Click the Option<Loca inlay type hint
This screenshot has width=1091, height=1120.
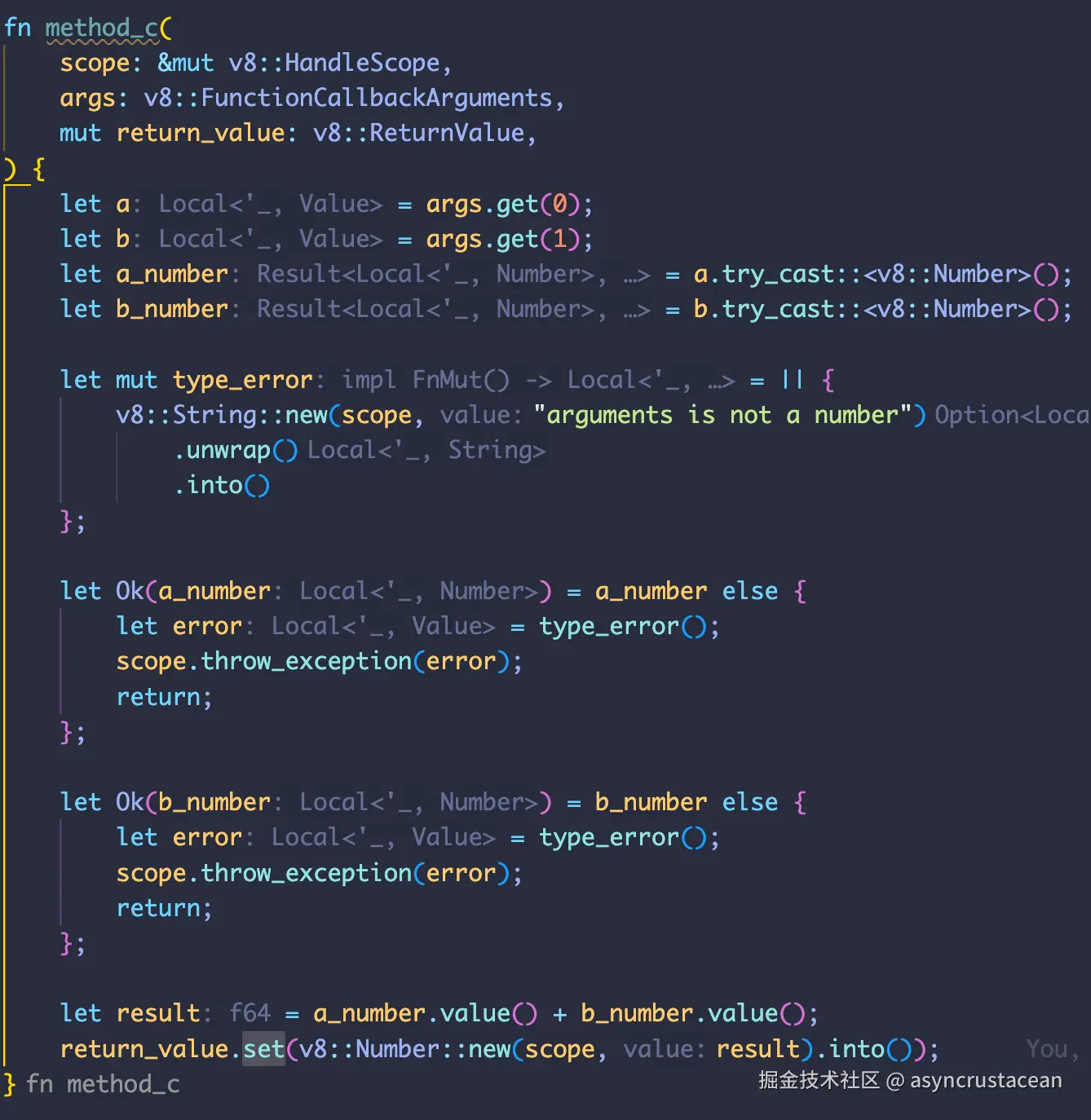point(1012,415)
